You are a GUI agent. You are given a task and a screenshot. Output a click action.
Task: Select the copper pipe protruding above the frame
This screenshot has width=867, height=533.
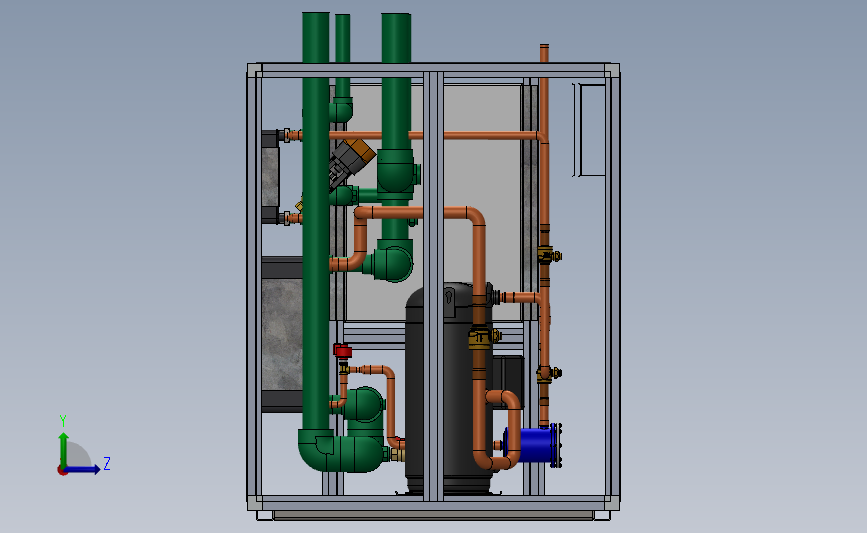544,53
